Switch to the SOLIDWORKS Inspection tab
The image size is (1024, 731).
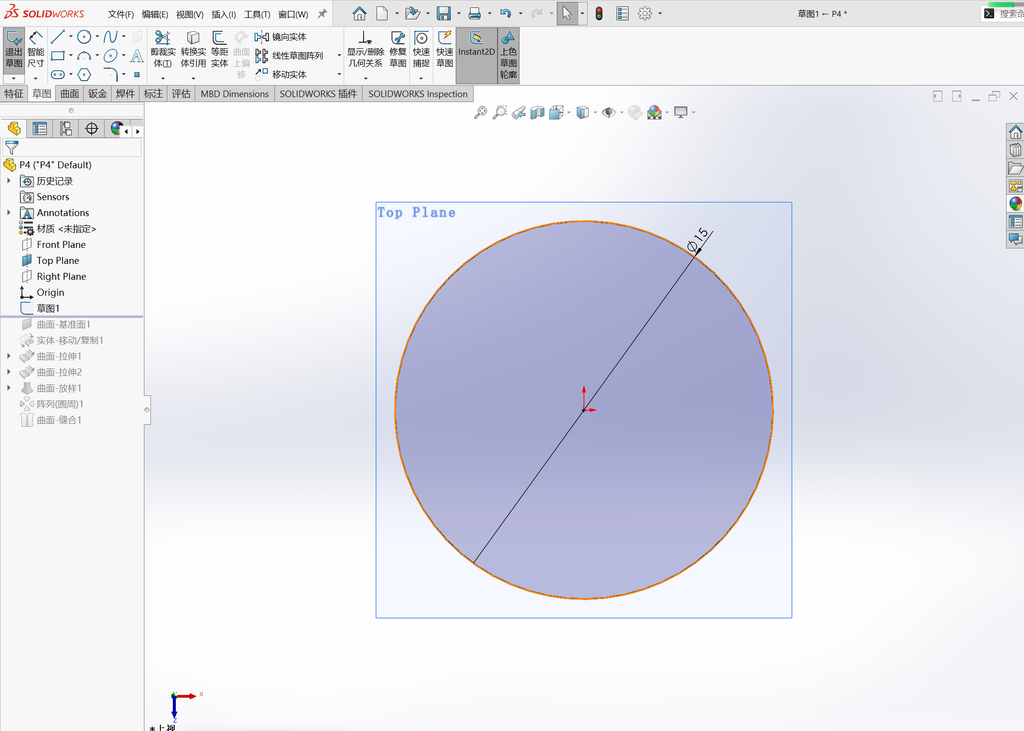pos(418,93)
